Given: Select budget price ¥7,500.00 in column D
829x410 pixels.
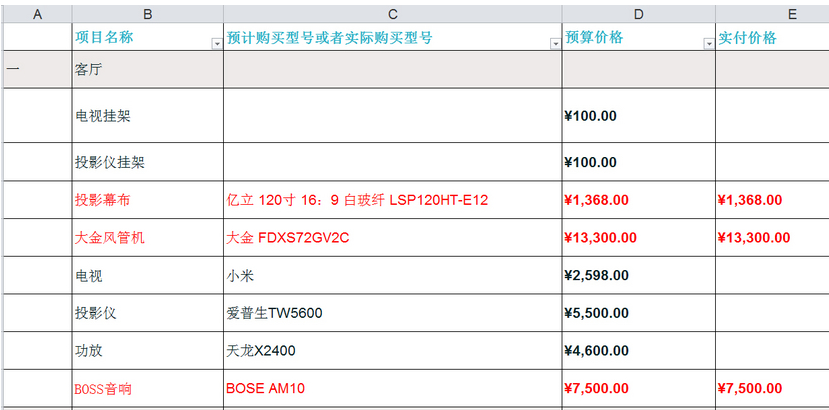Looking at the screenshot, I should pos(639,389).
